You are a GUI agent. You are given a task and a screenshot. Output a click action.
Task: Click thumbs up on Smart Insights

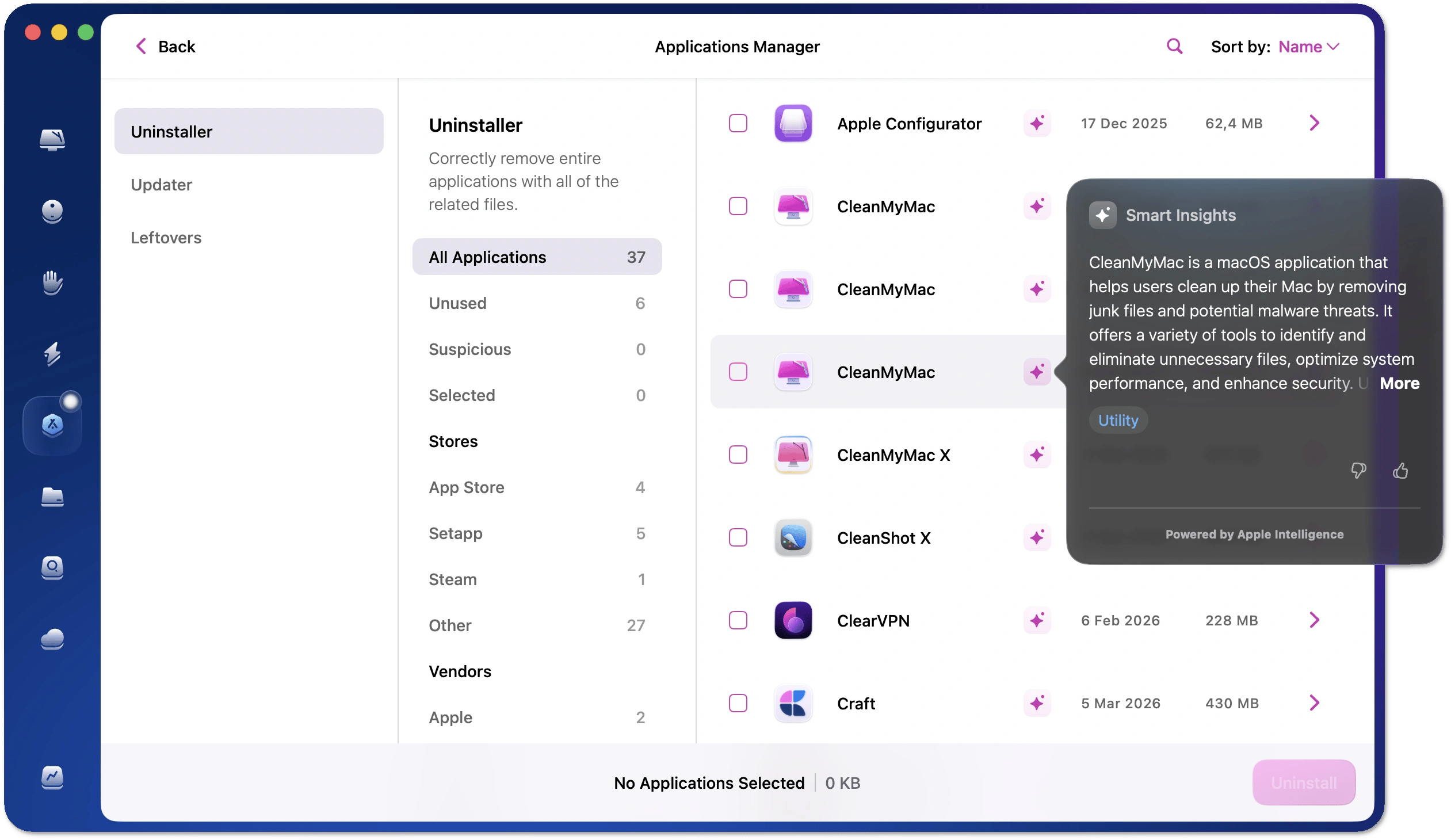point(1400,471)
